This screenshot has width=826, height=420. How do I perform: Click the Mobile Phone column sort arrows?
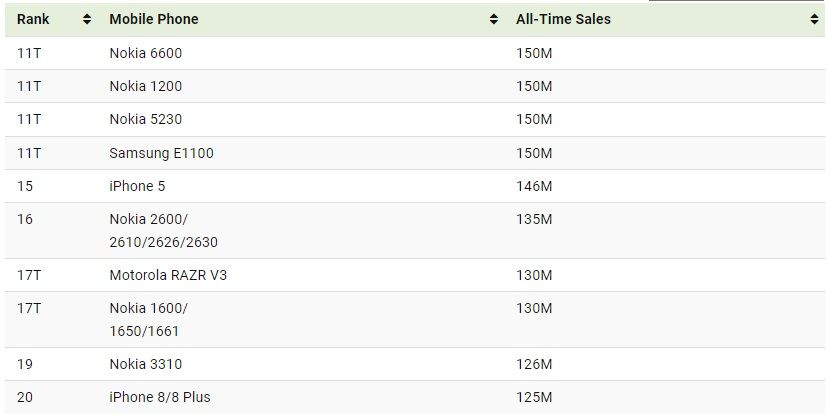click(494, 19)
